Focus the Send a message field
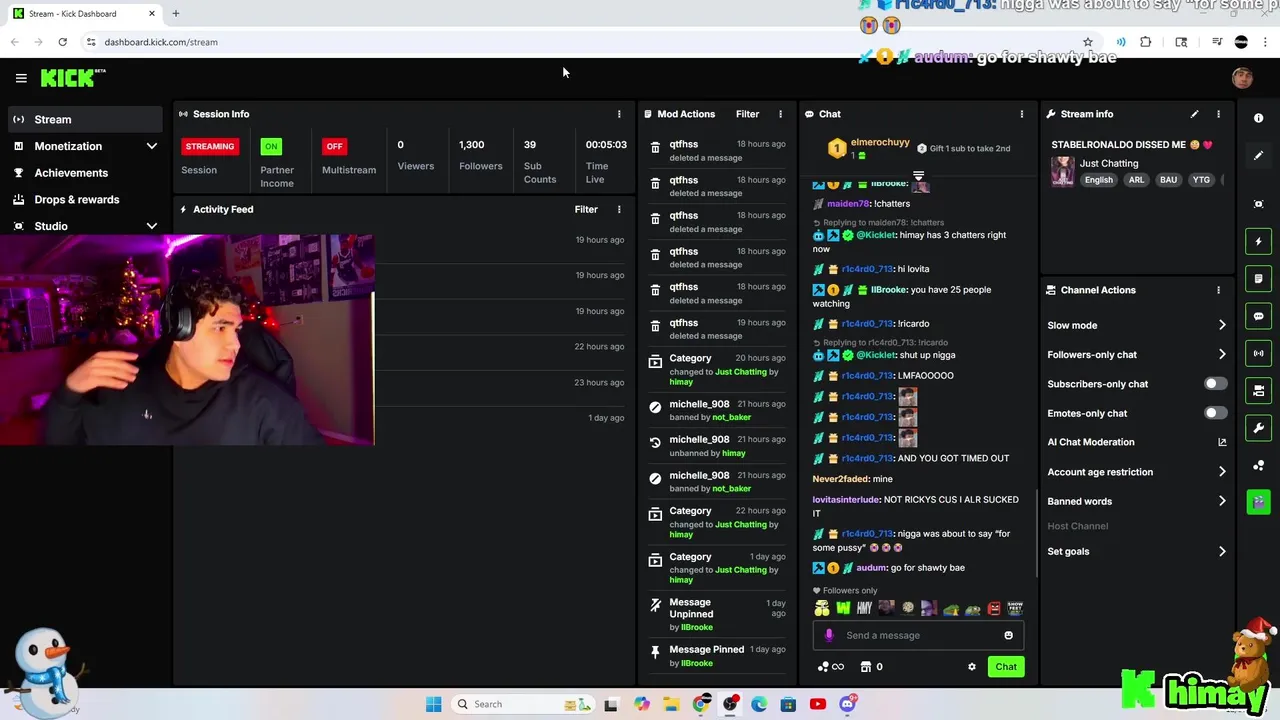1280x720 pixels. (918, 635)
